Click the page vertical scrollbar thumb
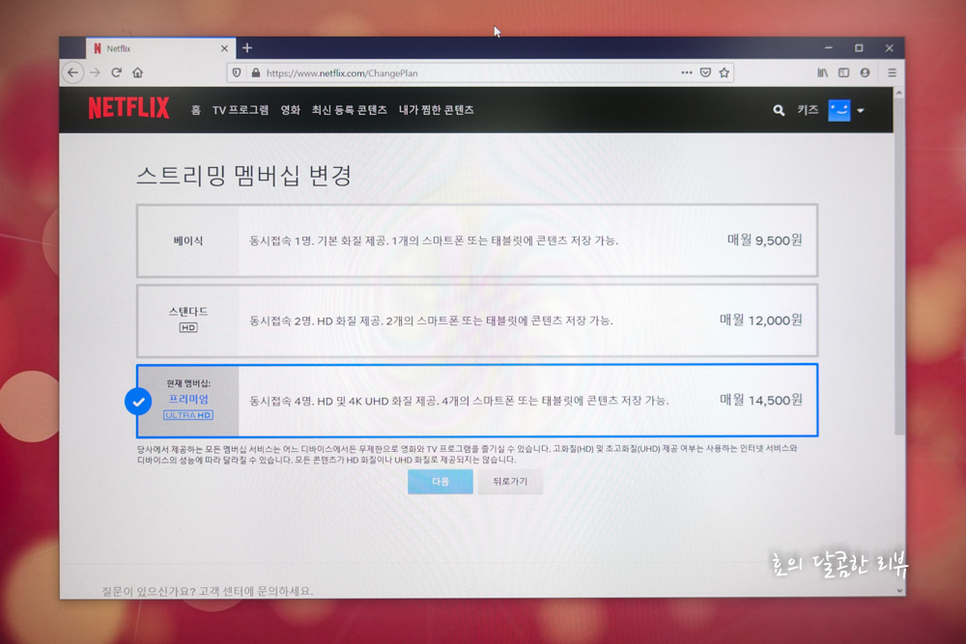 [899, 268]
